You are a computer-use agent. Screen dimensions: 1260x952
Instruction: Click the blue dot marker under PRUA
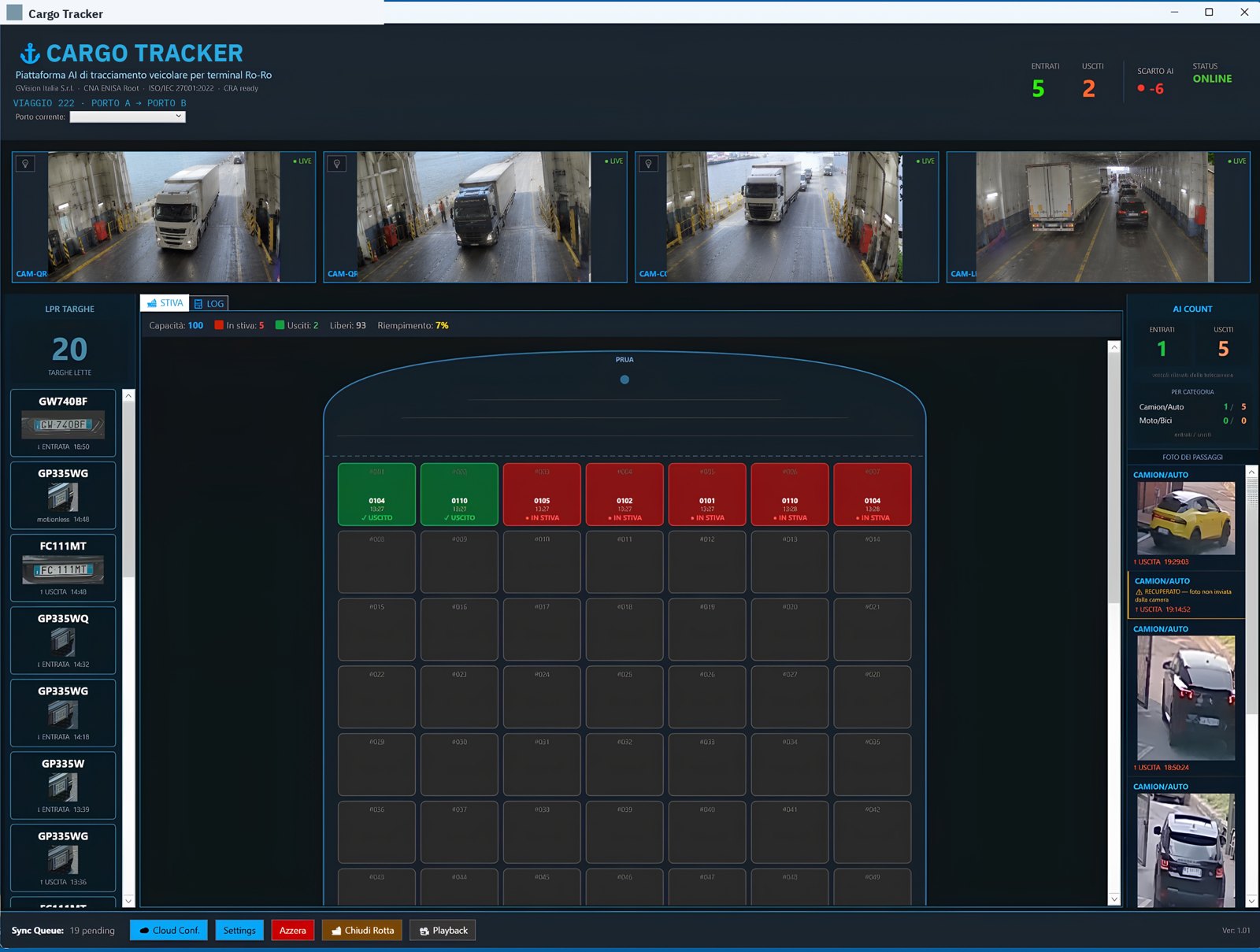(x=624, y=380)
